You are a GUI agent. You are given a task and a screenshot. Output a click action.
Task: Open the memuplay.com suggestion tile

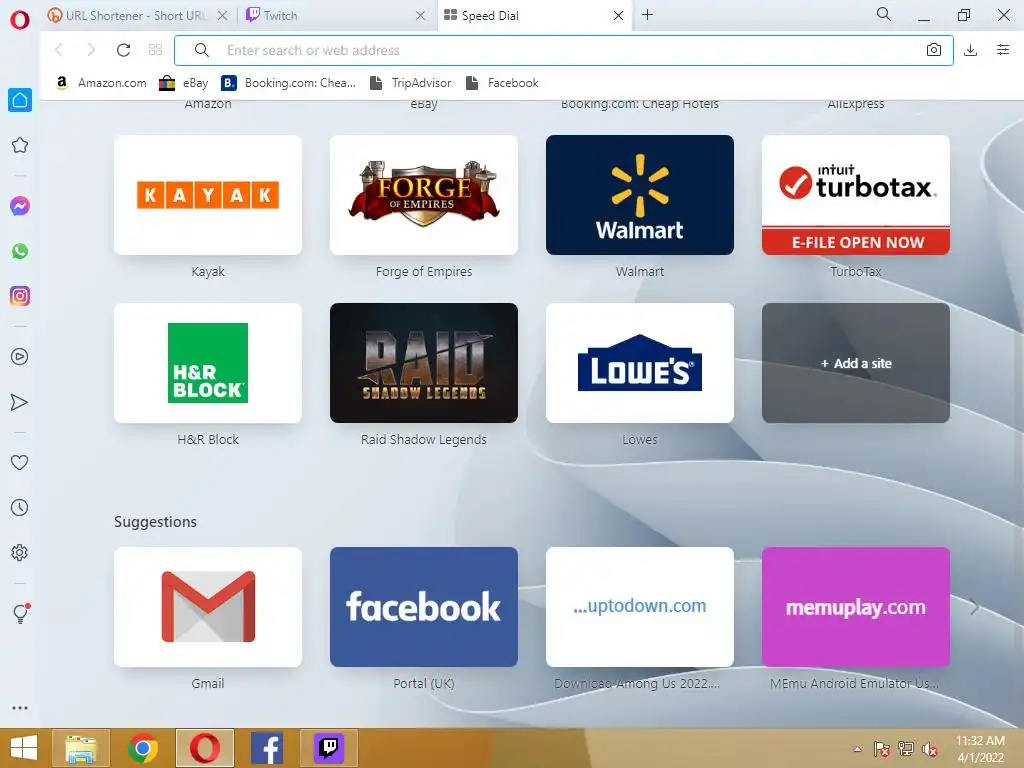pos(856,607)
